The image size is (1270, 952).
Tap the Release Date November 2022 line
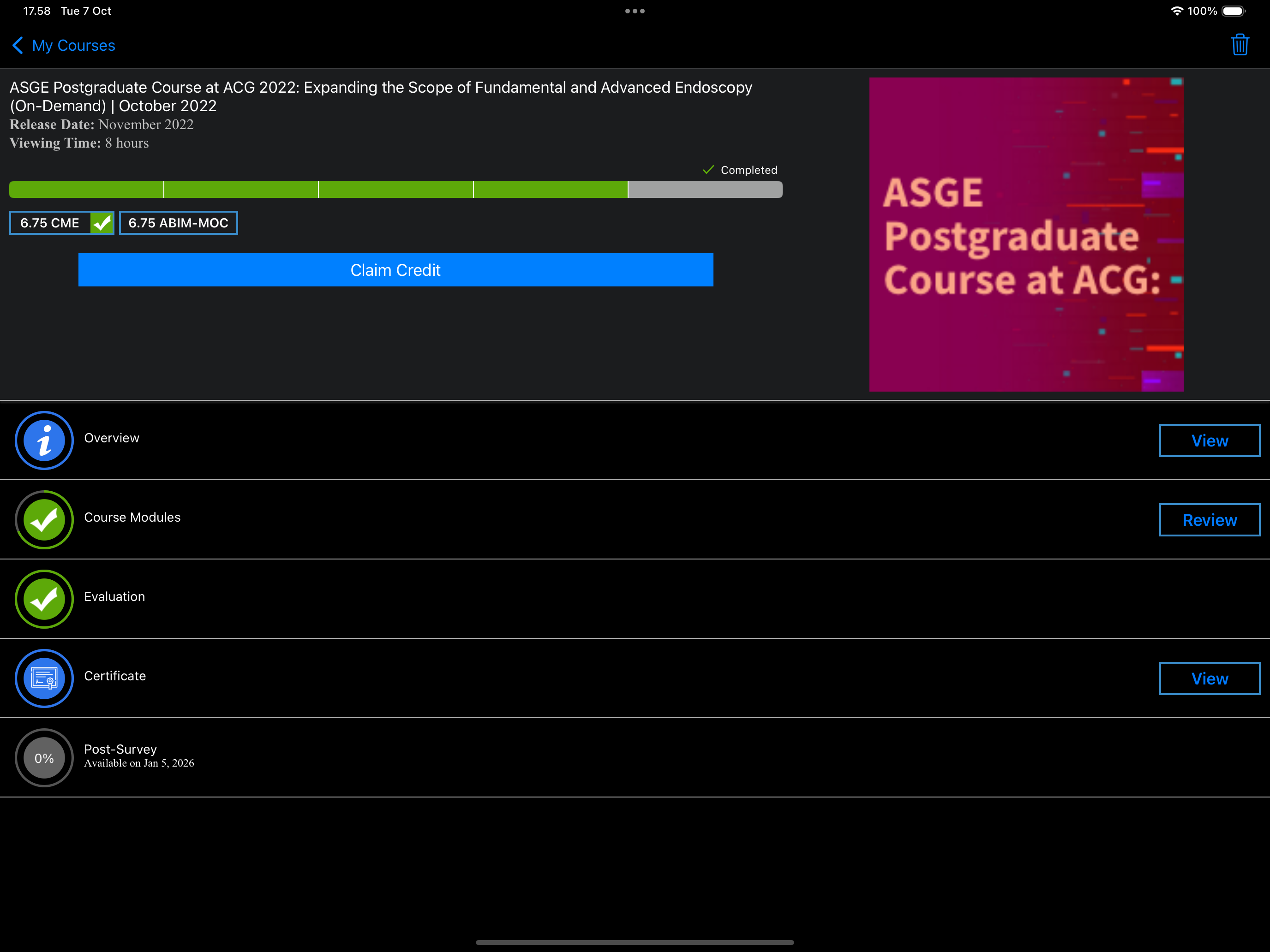(102, 125)
